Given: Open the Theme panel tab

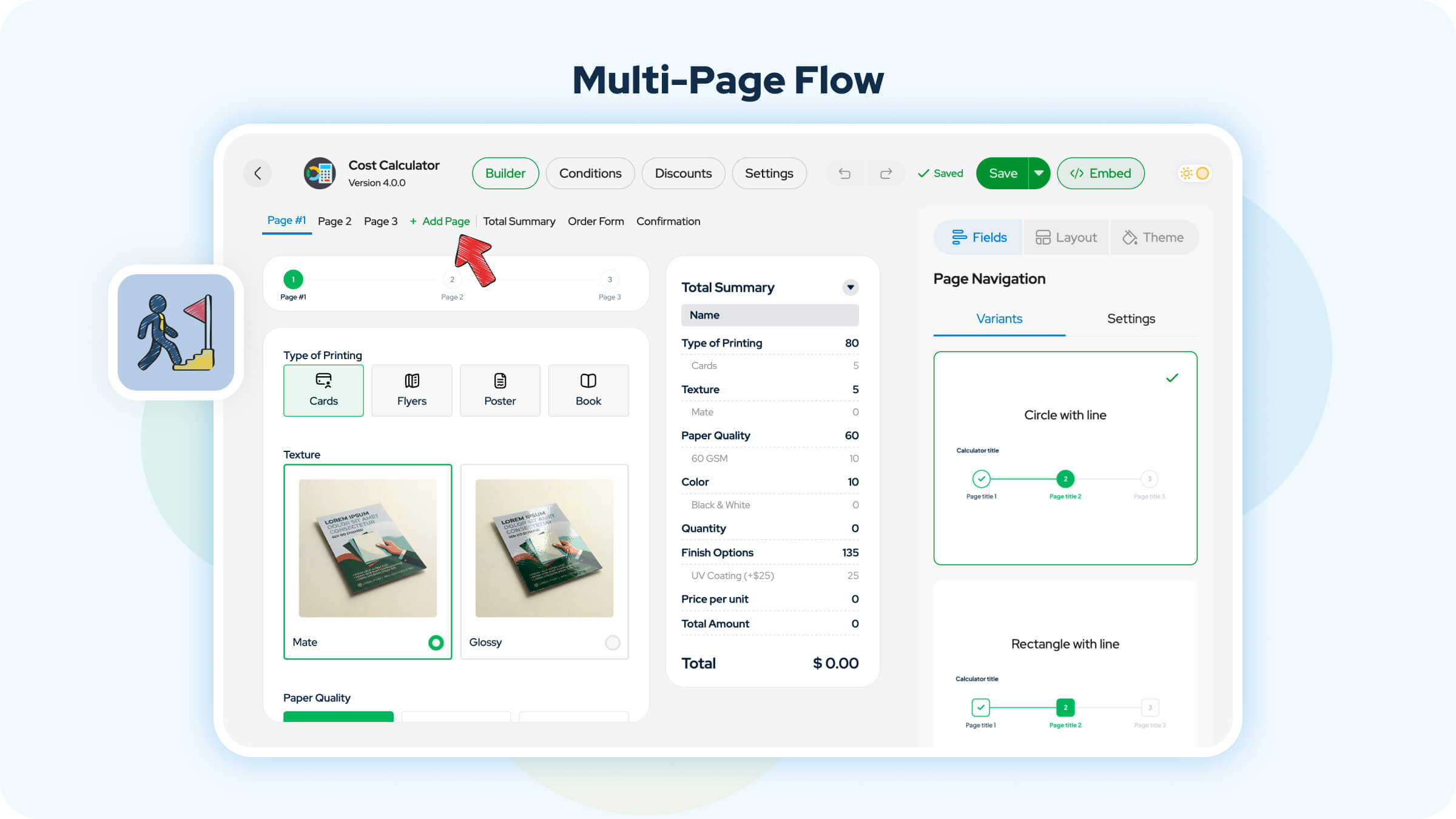Looking at the screenshot, I should 1153,237.
